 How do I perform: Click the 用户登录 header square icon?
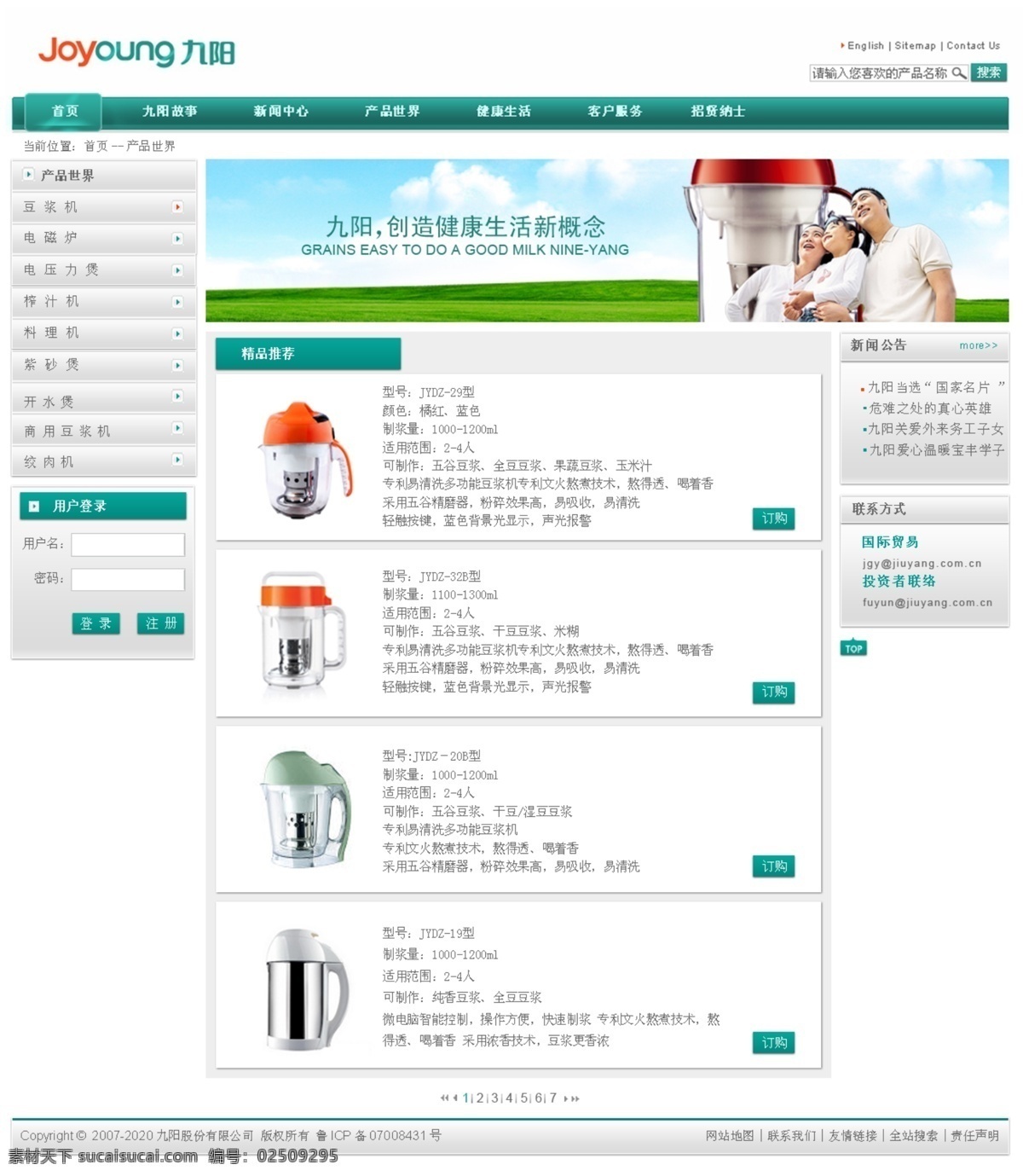point(34,507)
